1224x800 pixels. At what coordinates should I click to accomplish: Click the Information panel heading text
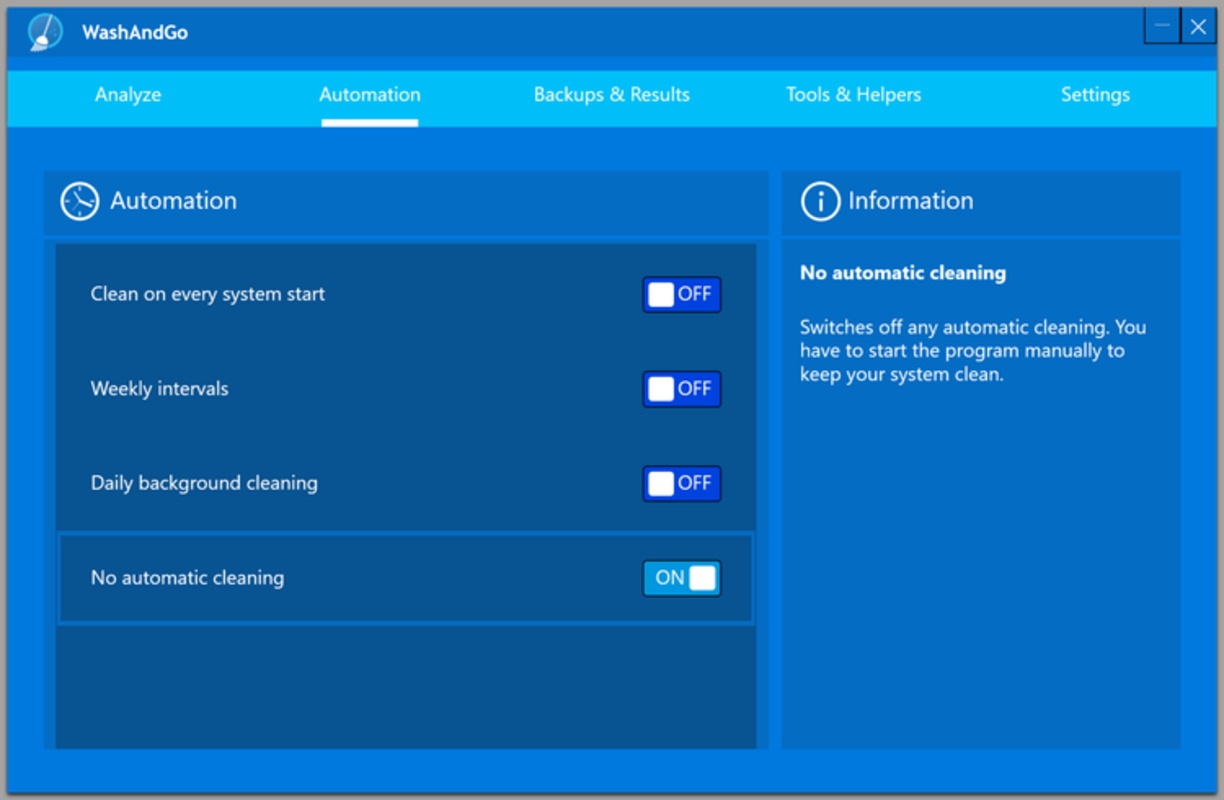click(x=911, y=201)
